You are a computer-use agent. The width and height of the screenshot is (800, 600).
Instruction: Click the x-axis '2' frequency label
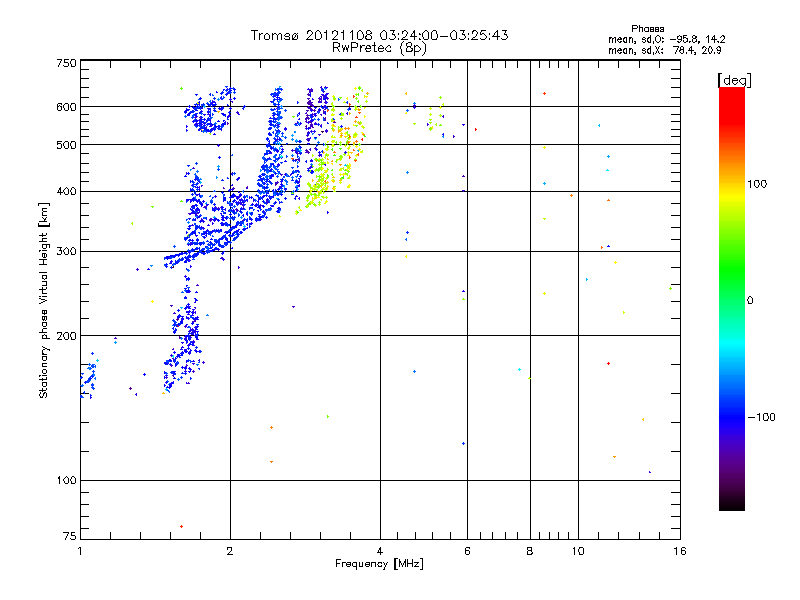[x=230, y=551]
